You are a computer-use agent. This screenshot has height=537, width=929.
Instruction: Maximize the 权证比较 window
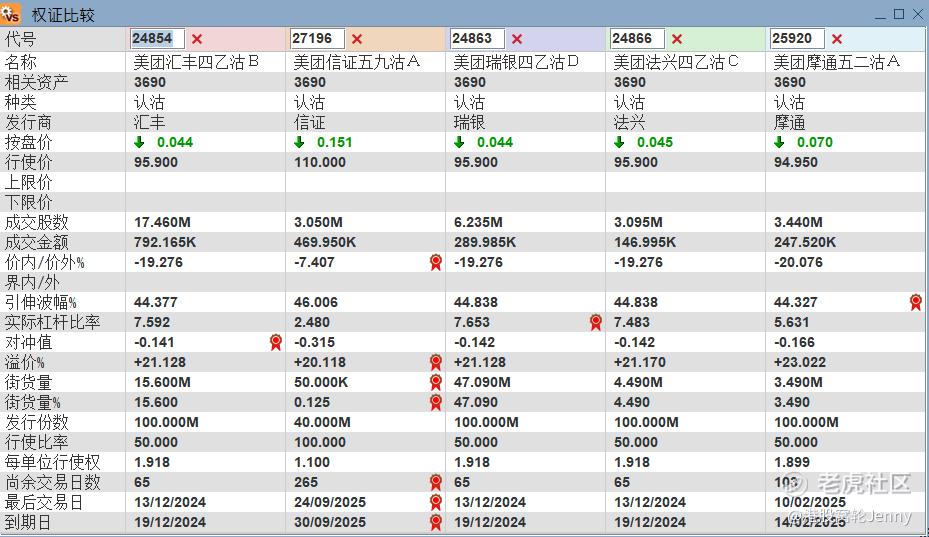[x=899, y=14]
